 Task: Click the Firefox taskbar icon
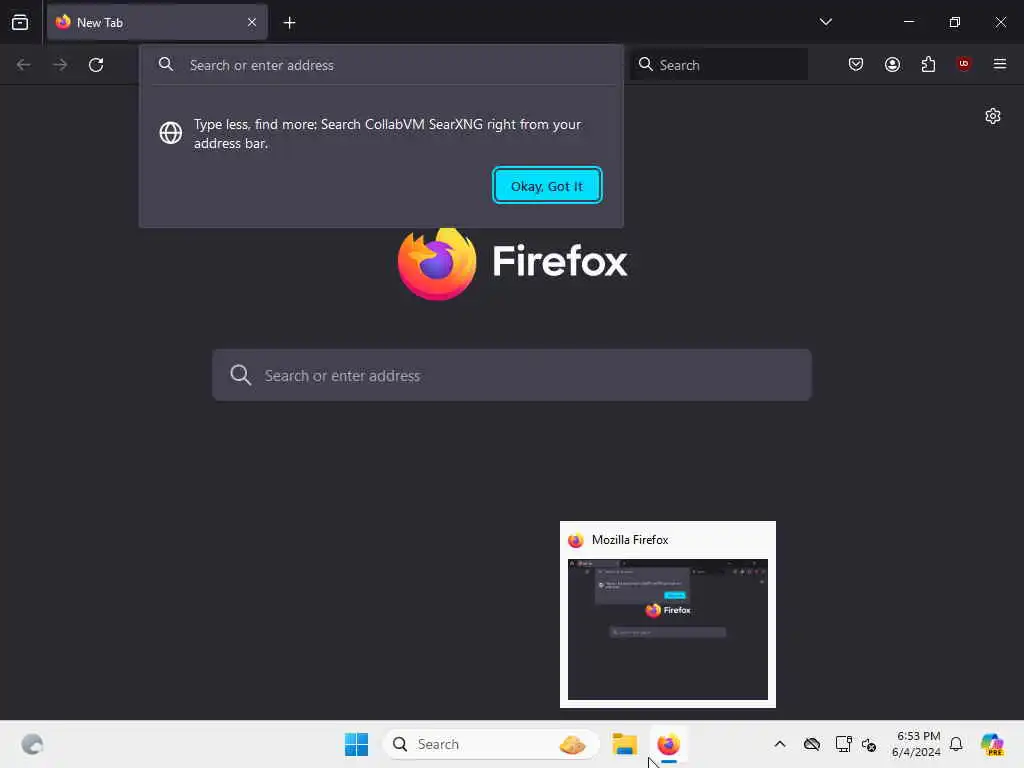coord(668,744)
